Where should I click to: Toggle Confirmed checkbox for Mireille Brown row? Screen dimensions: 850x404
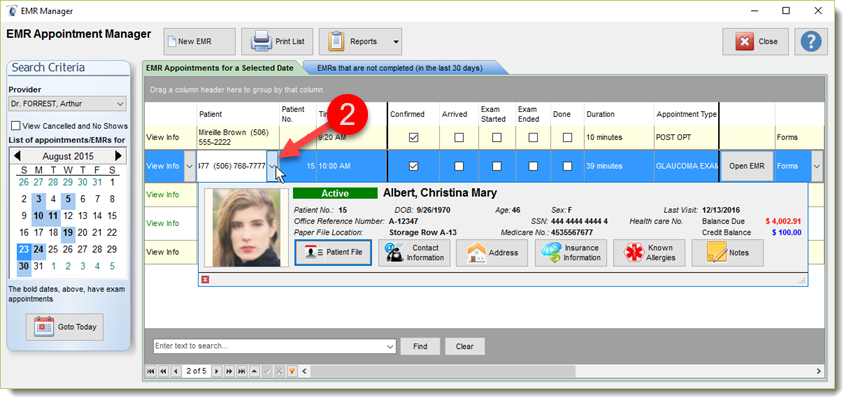click(414, 138)
